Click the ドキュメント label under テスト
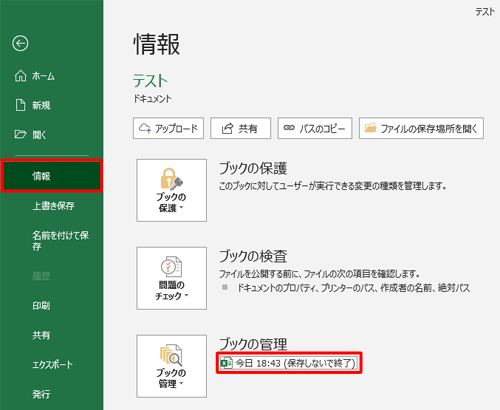 click(152, 99)
